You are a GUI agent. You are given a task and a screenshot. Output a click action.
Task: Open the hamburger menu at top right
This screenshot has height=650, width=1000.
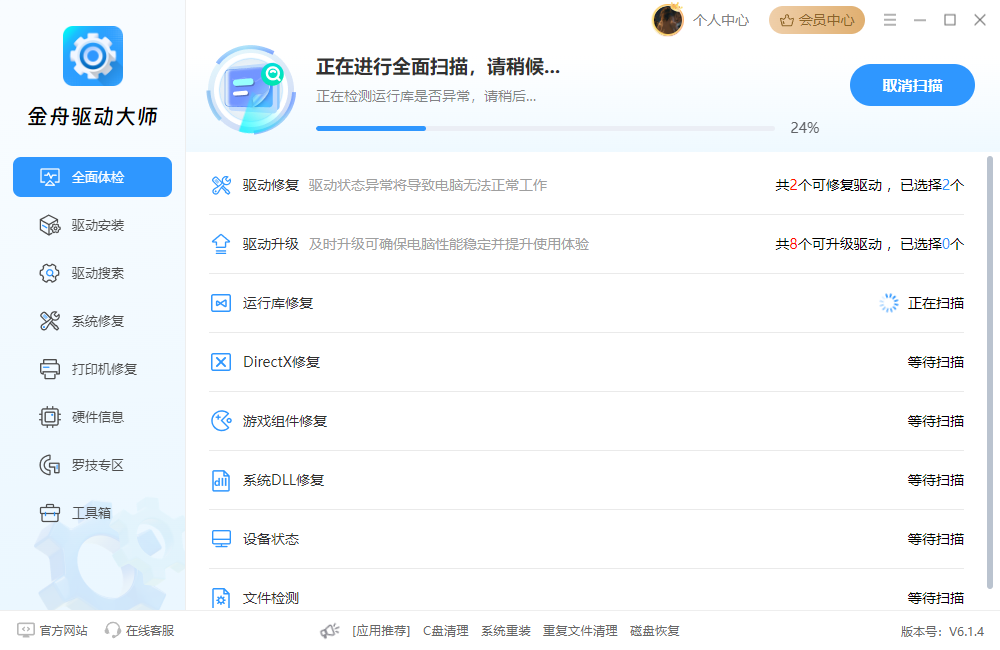889,18
